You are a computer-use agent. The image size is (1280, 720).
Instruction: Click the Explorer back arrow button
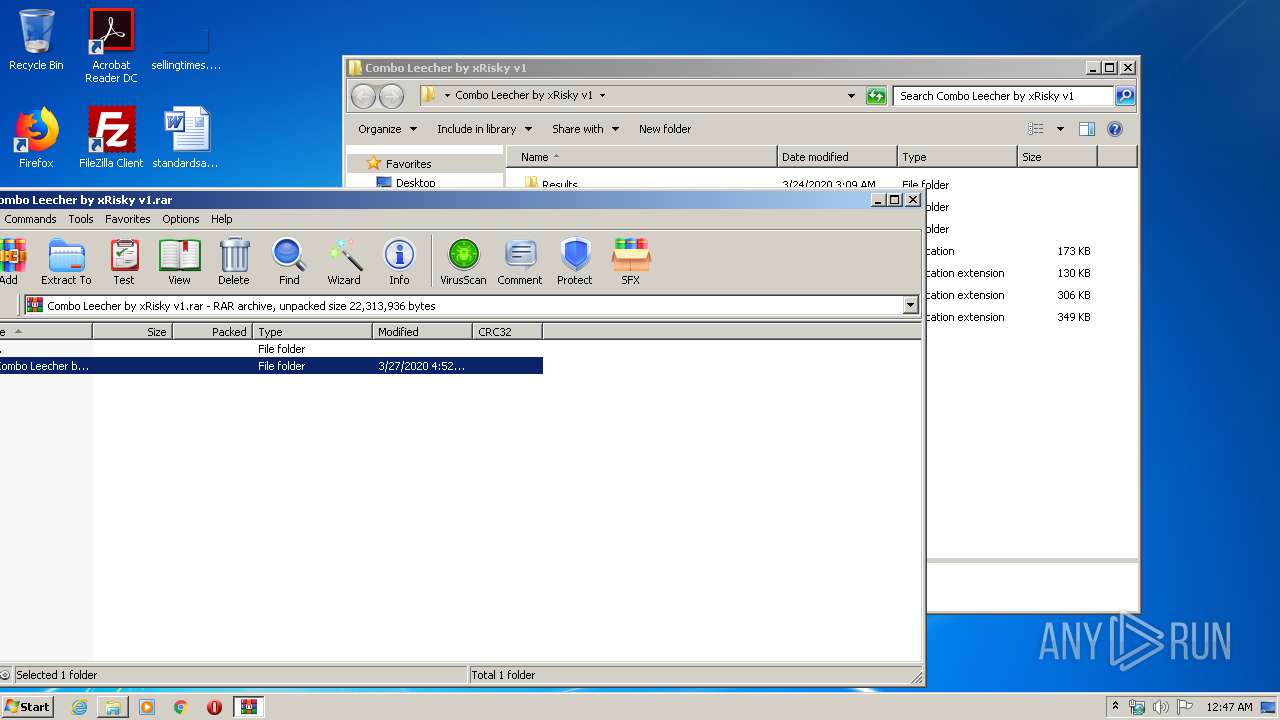[x=363, y=96]
